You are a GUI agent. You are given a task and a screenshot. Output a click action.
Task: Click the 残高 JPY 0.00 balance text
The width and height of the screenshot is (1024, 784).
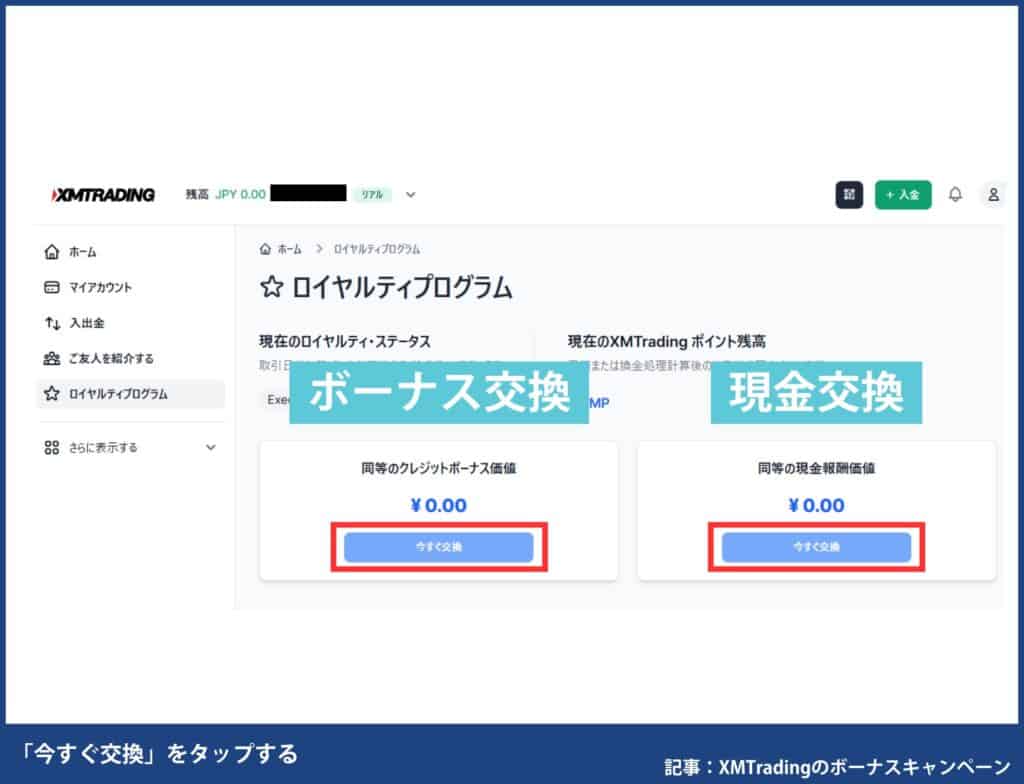coord(225,195)
